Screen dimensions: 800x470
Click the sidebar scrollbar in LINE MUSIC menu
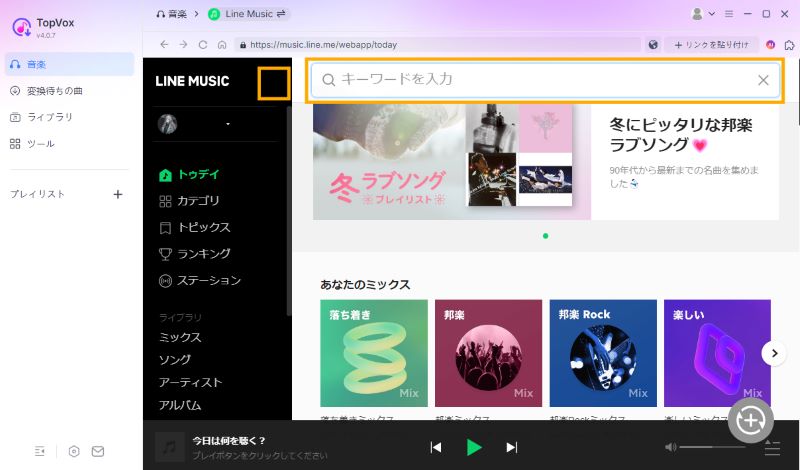point(289,209)
